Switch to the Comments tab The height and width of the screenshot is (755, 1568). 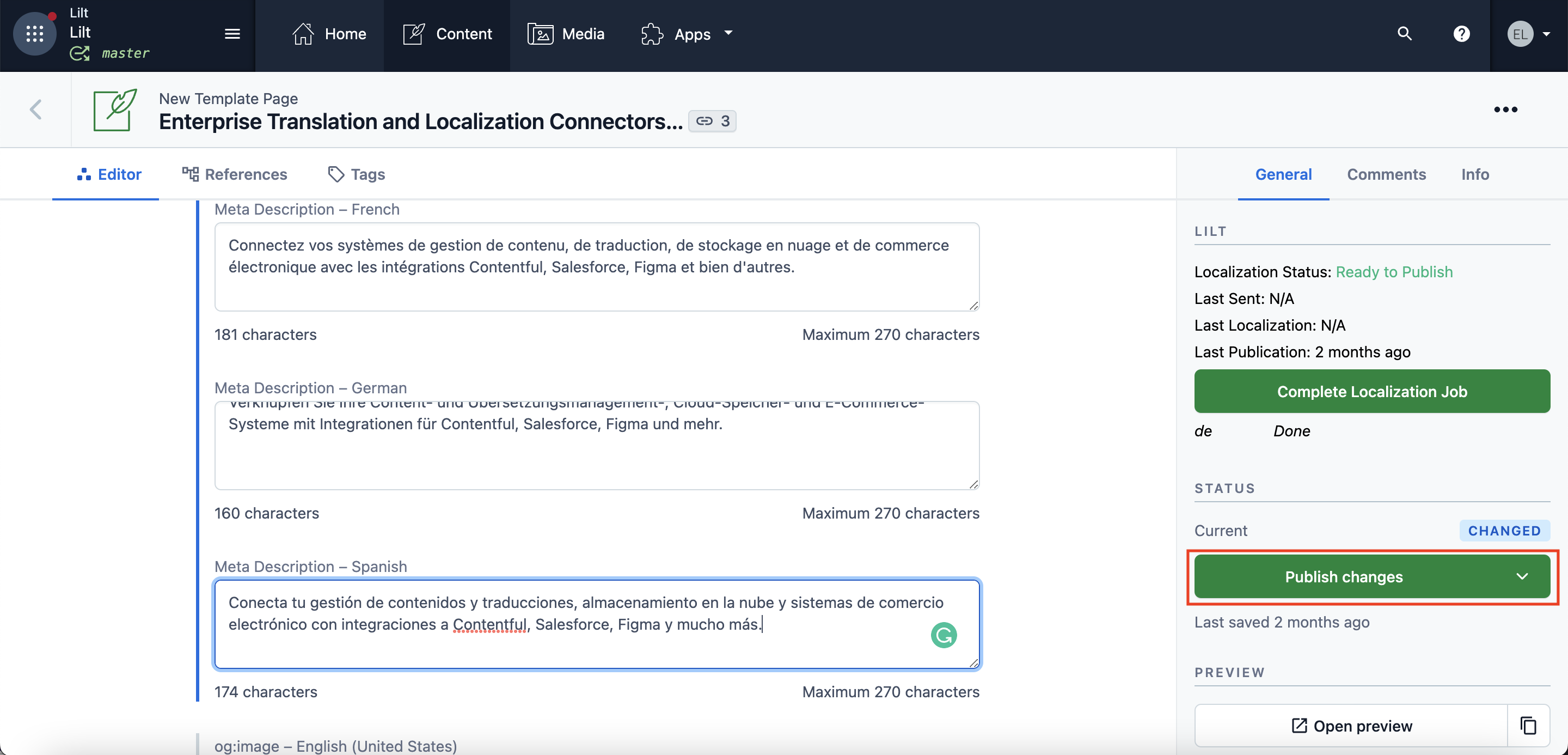1386,174
